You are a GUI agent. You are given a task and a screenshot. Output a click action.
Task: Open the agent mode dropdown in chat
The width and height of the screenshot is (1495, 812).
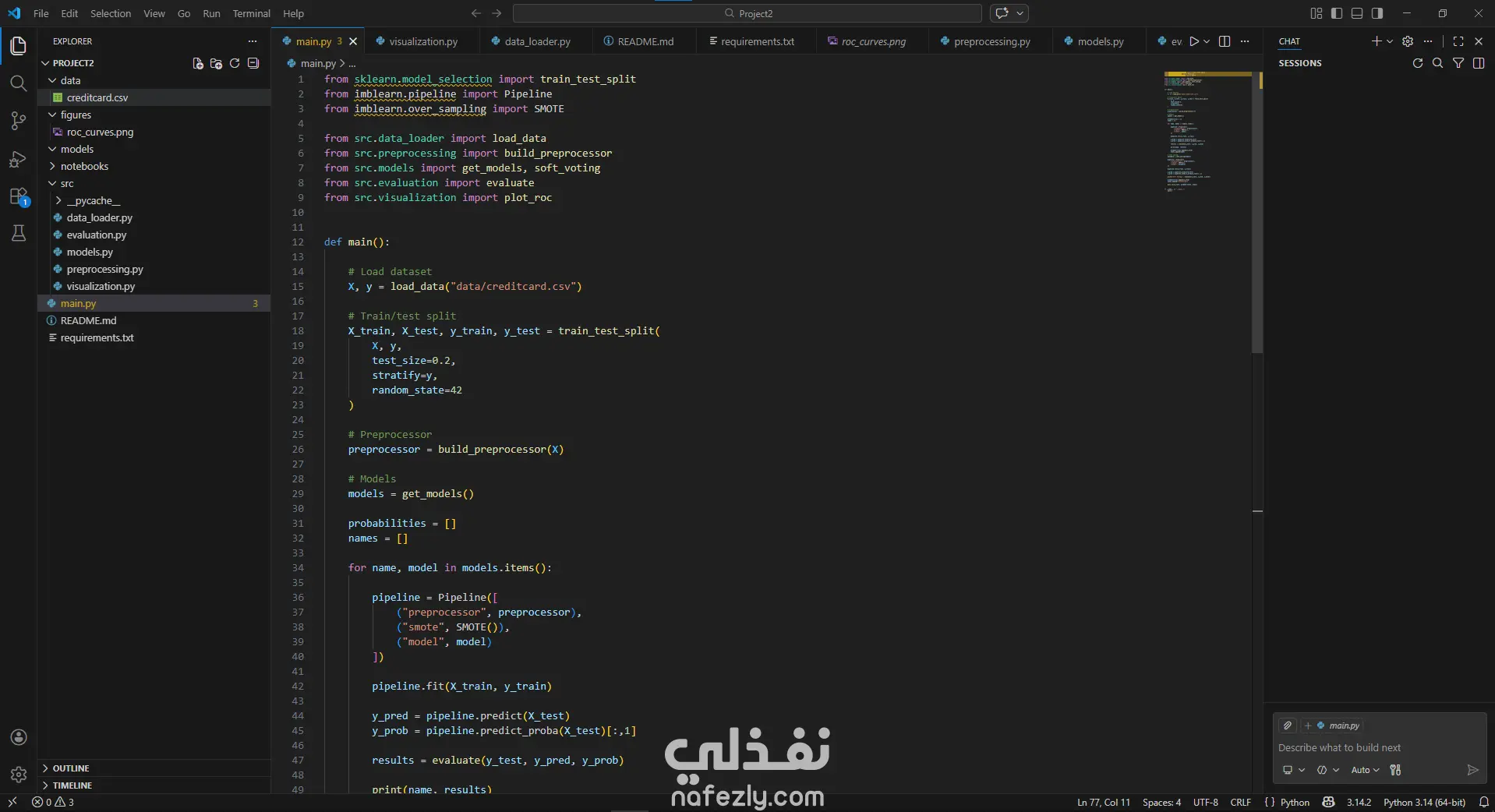[x=1328, y=770]
